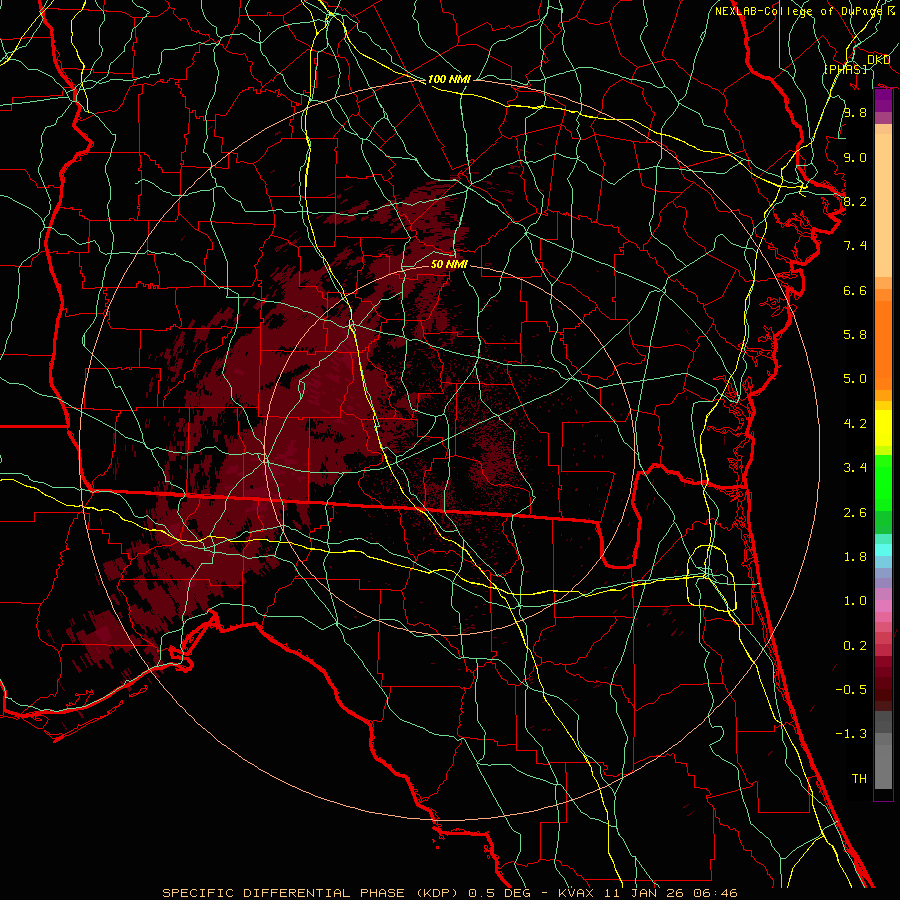Click the SPECIFIC DIFFERENTIAL PHASE (KDP) caption

312,893
